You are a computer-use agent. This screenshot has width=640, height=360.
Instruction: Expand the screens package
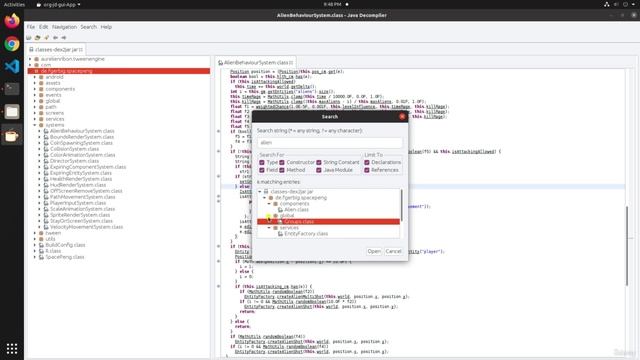coord(35,113)
